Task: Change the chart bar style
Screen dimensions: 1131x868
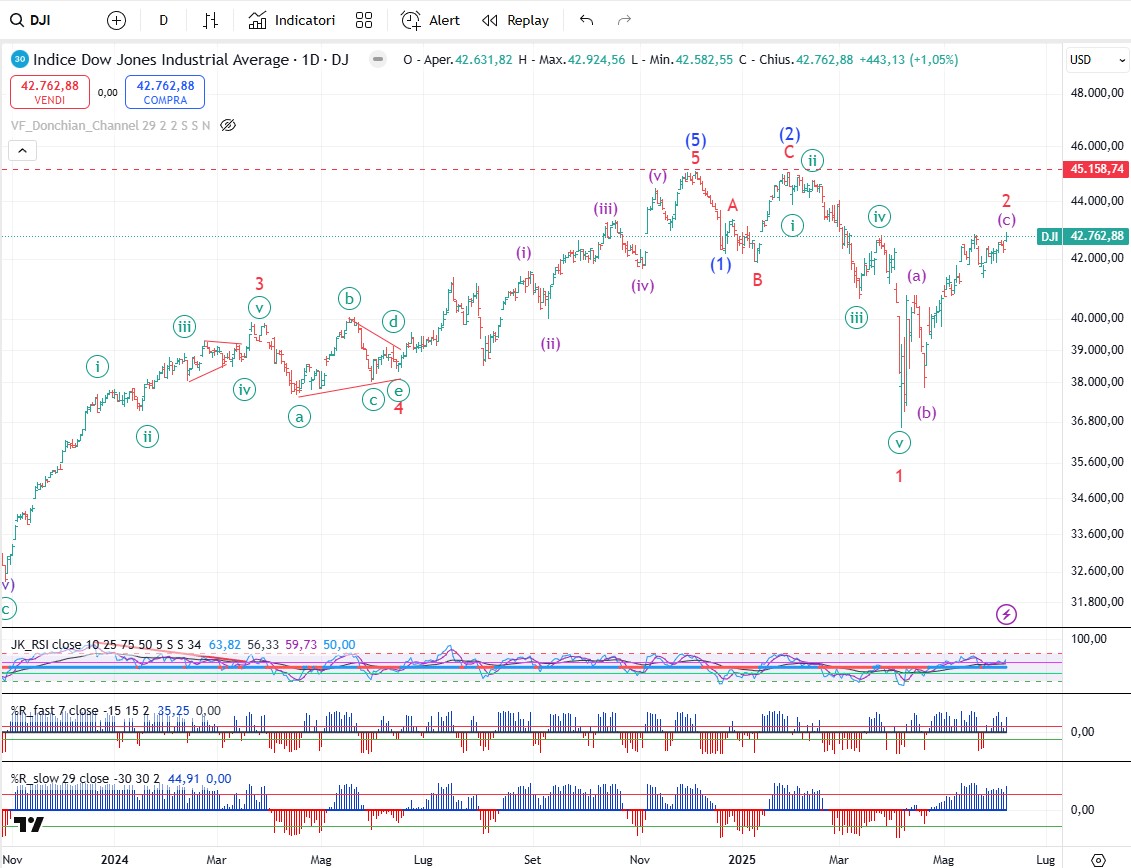Action: pyautogui.click(x=210, y=20)
